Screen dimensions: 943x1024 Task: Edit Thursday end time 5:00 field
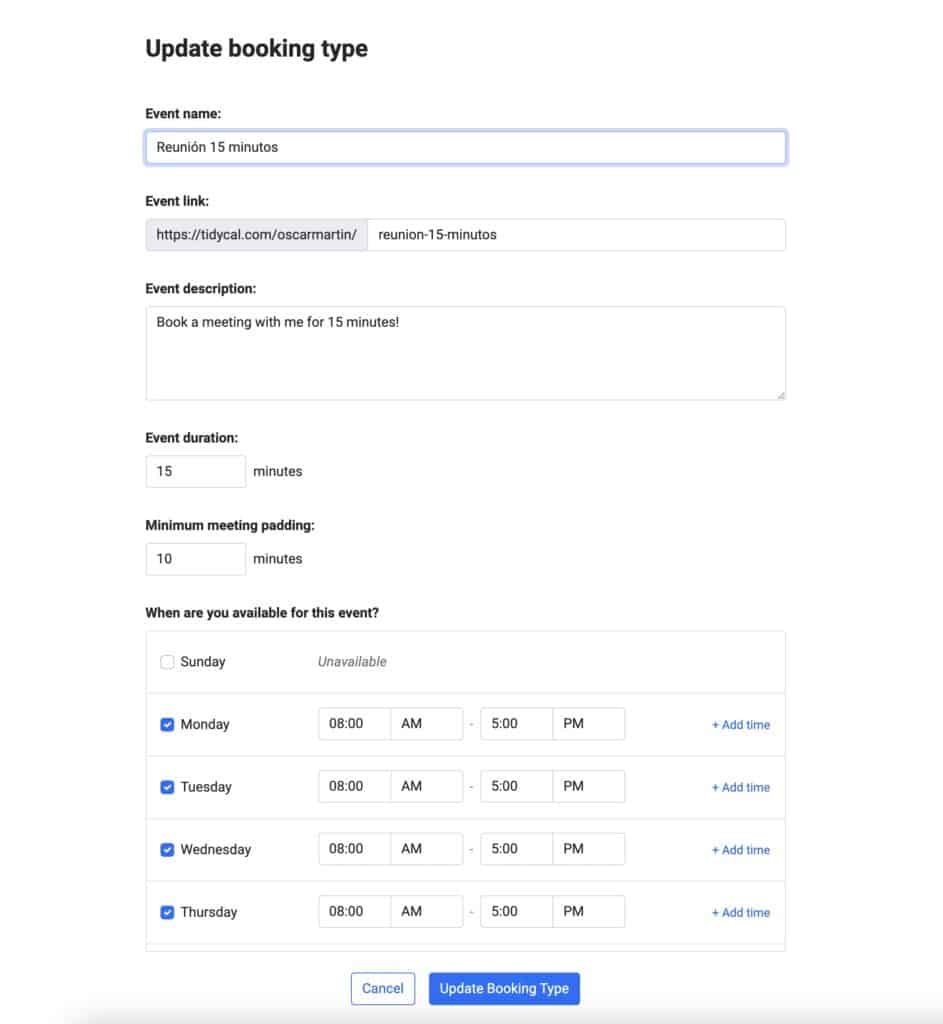517,912
